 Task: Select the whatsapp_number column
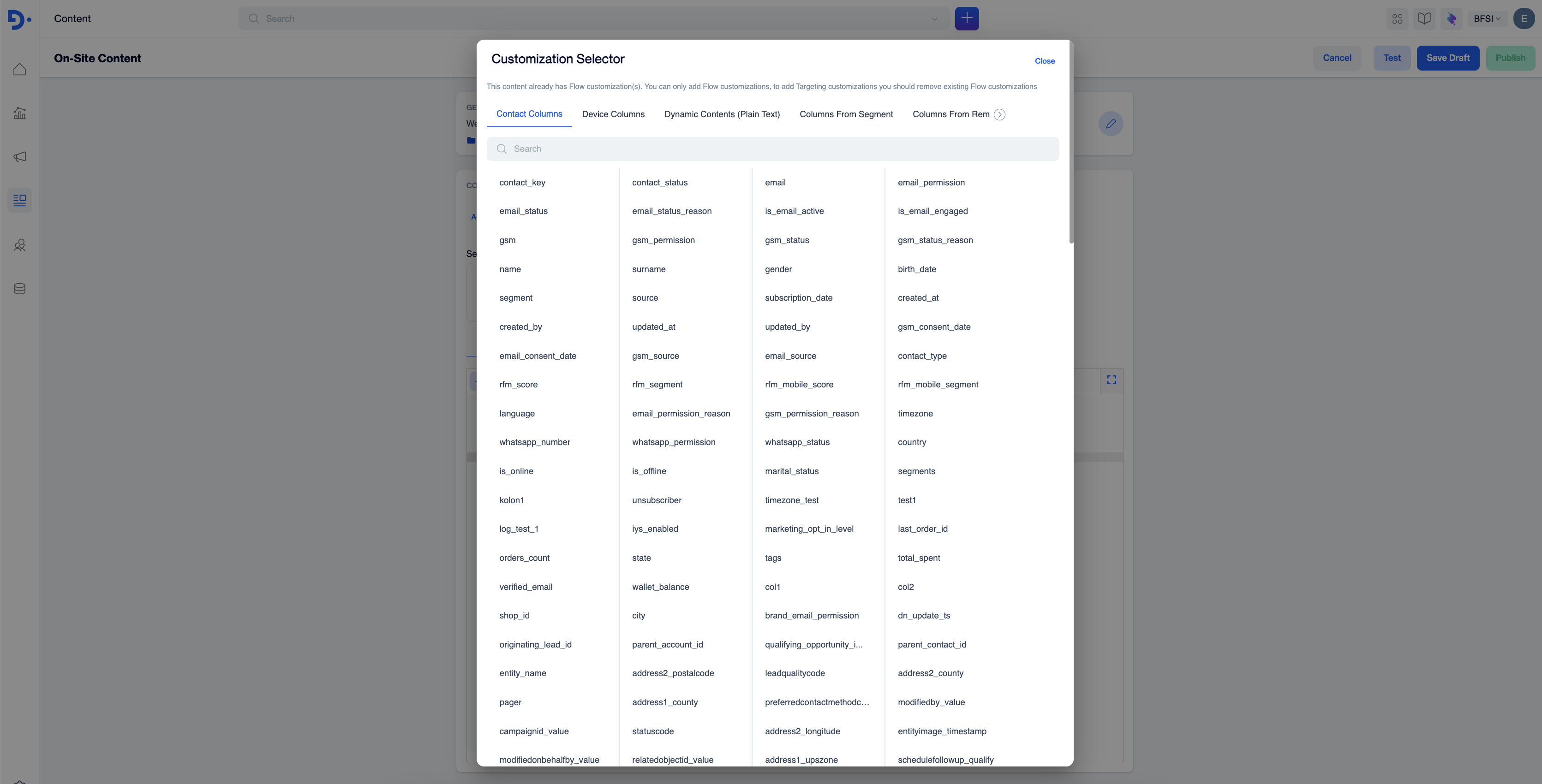(535, 442)
